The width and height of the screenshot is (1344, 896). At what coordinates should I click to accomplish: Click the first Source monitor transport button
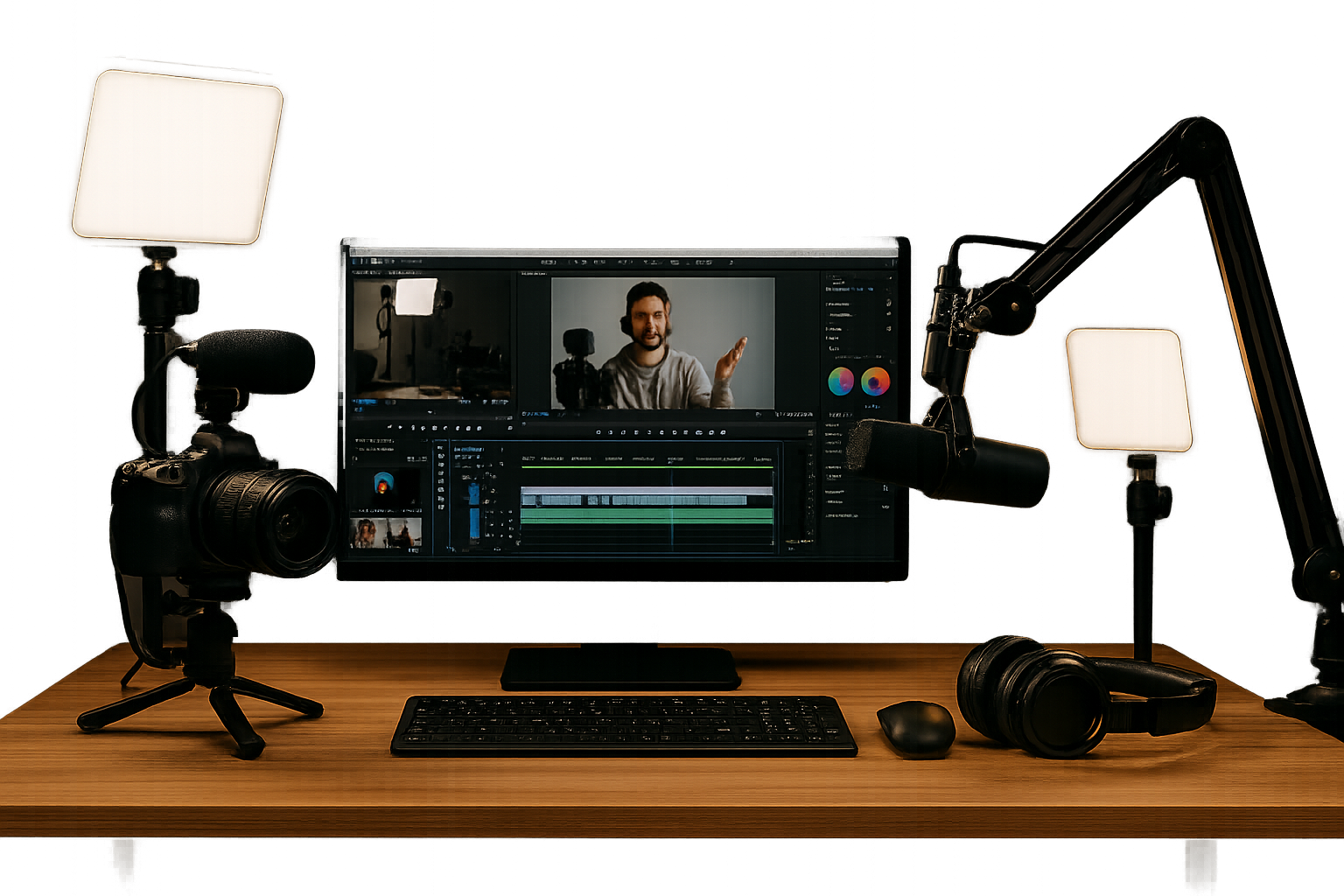(x=390, y=428)
